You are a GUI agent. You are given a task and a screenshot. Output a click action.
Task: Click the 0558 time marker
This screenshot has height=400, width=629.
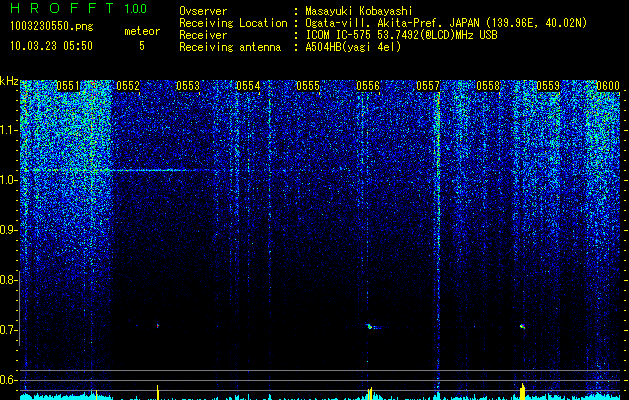[x=488, y=86]
